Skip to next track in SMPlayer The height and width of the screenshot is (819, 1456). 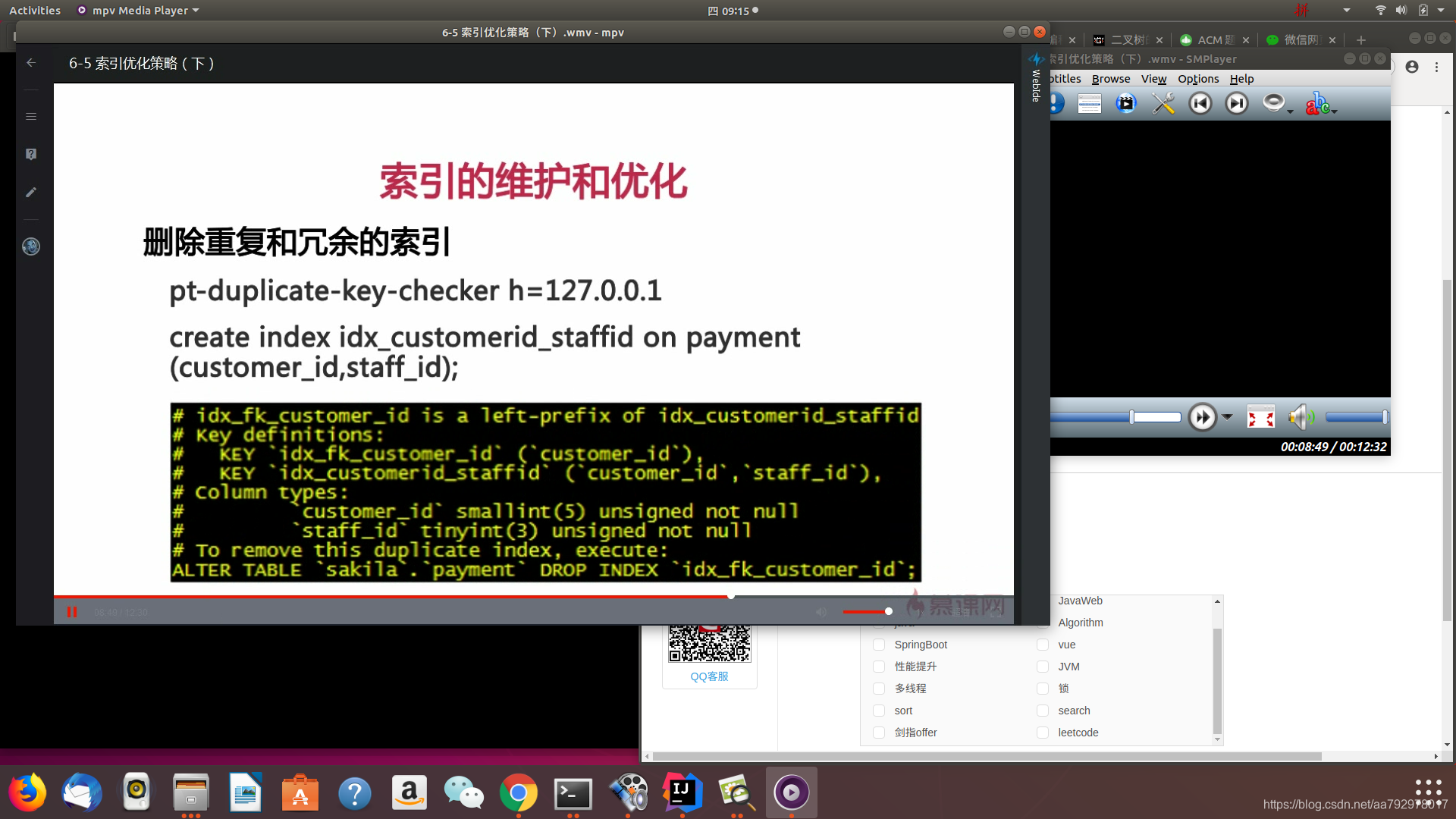pos(1237,103)
